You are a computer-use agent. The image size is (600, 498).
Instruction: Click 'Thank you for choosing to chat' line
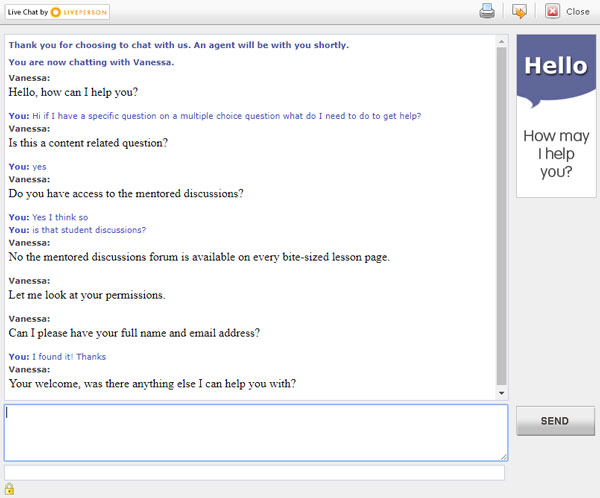(179, 45)
